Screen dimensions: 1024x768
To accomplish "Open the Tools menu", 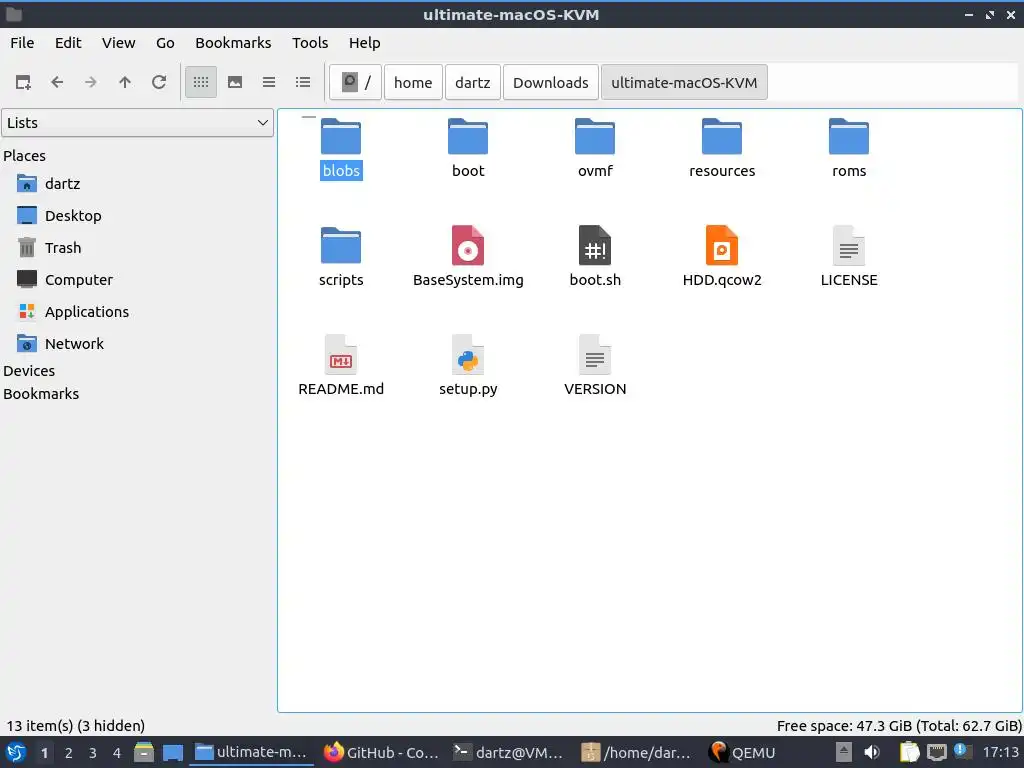I will pyautogui.click(x=310, y=42).
